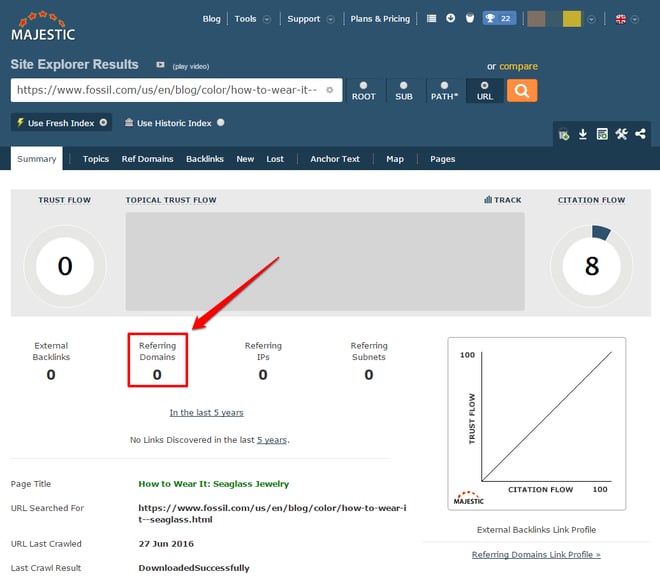This screenshot has width=660, height=576.
Task: Select the PATH radio option
Action: click(x=444, y=85)
